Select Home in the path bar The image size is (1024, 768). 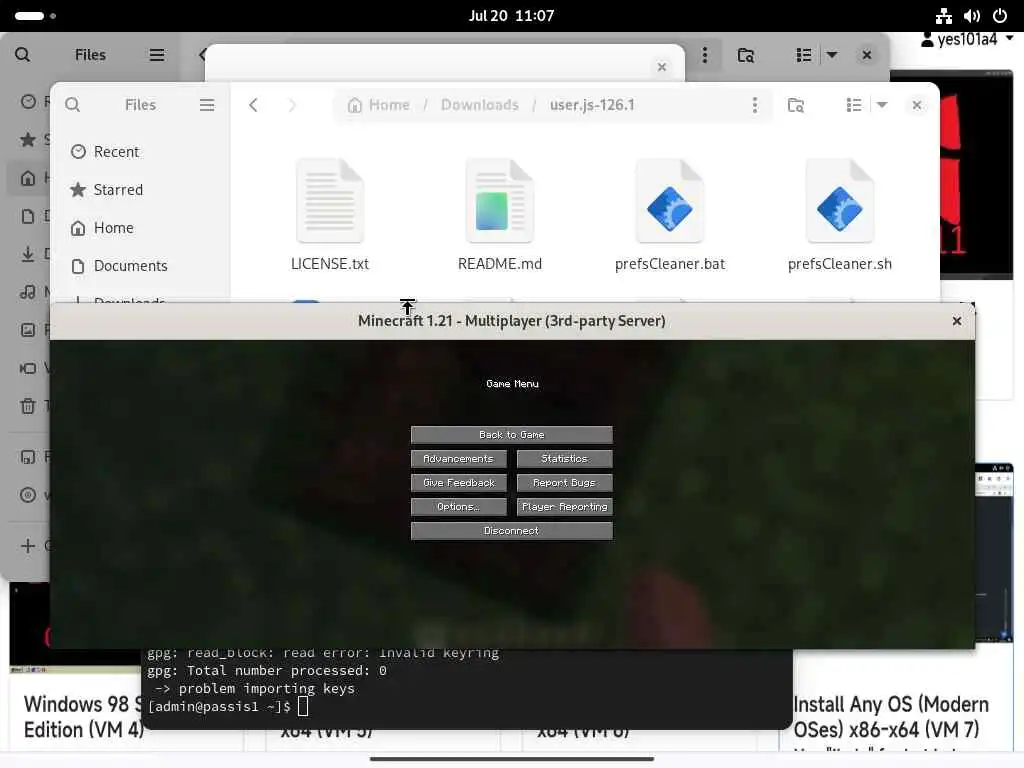pos(379,104)
